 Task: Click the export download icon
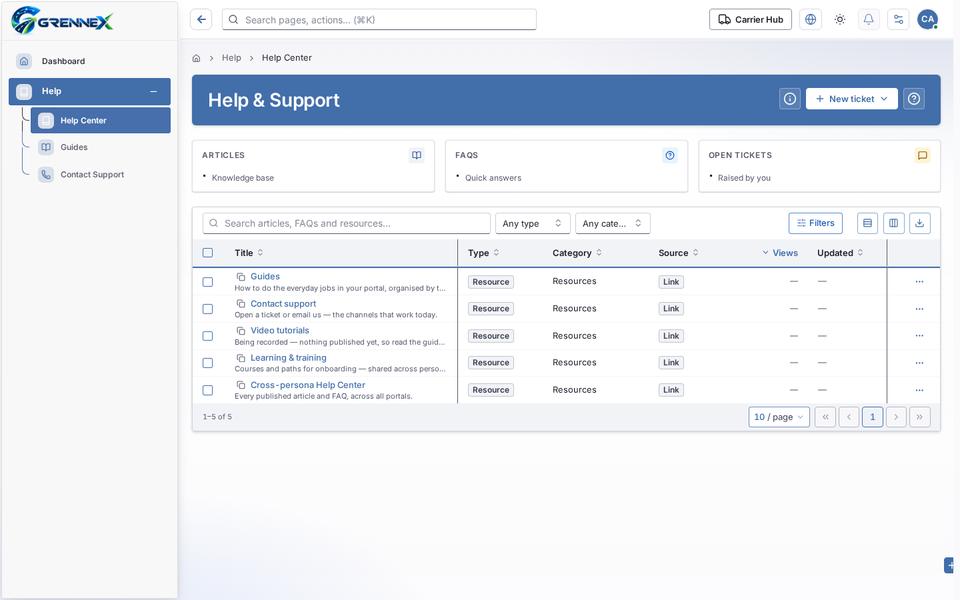920,223
